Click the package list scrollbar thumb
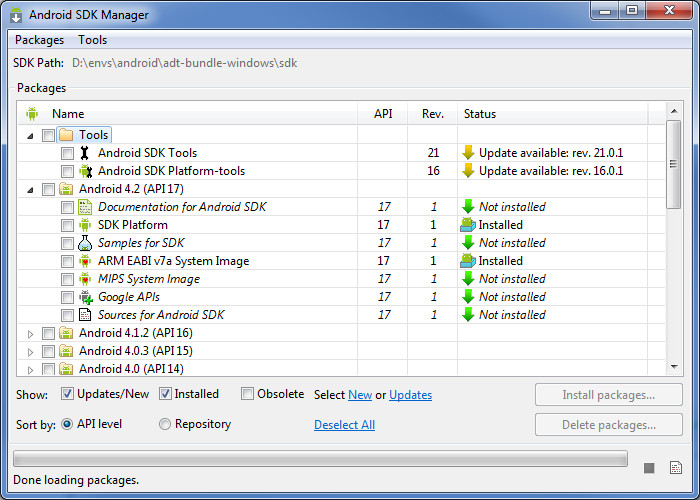The height and width of the screenshot is (500, 700). [x=674, y=164]
